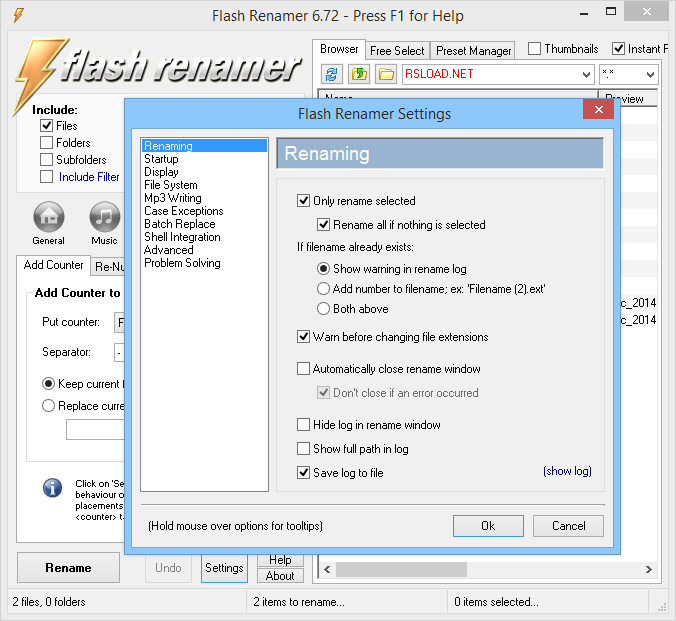Toggle Rename all if nothing is selected

tap(323, 225)
